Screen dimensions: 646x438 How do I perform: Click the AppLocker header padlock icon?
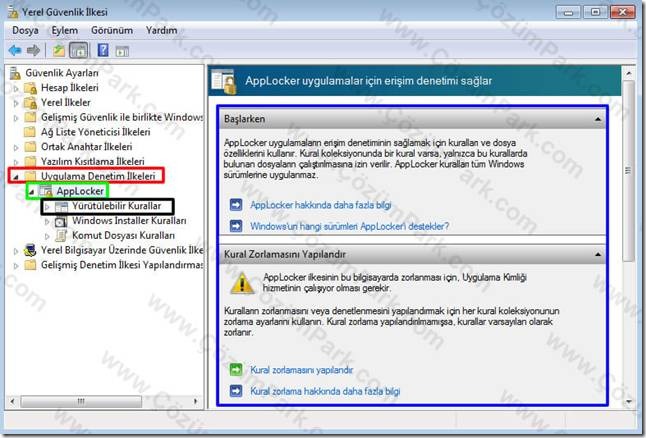(224, 81)
